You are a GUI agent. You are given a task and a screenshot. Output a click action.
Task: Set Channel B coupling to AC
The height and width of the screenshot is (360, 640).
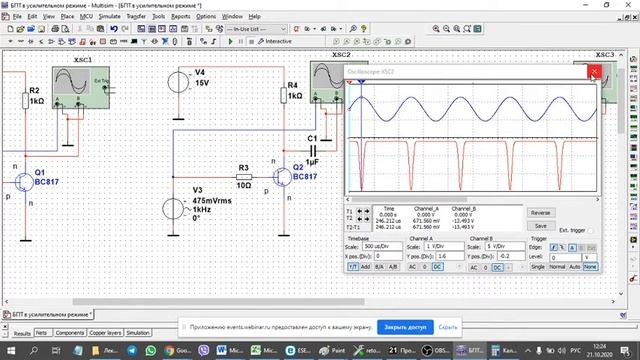pyautogui.click(x=473, y=267)
